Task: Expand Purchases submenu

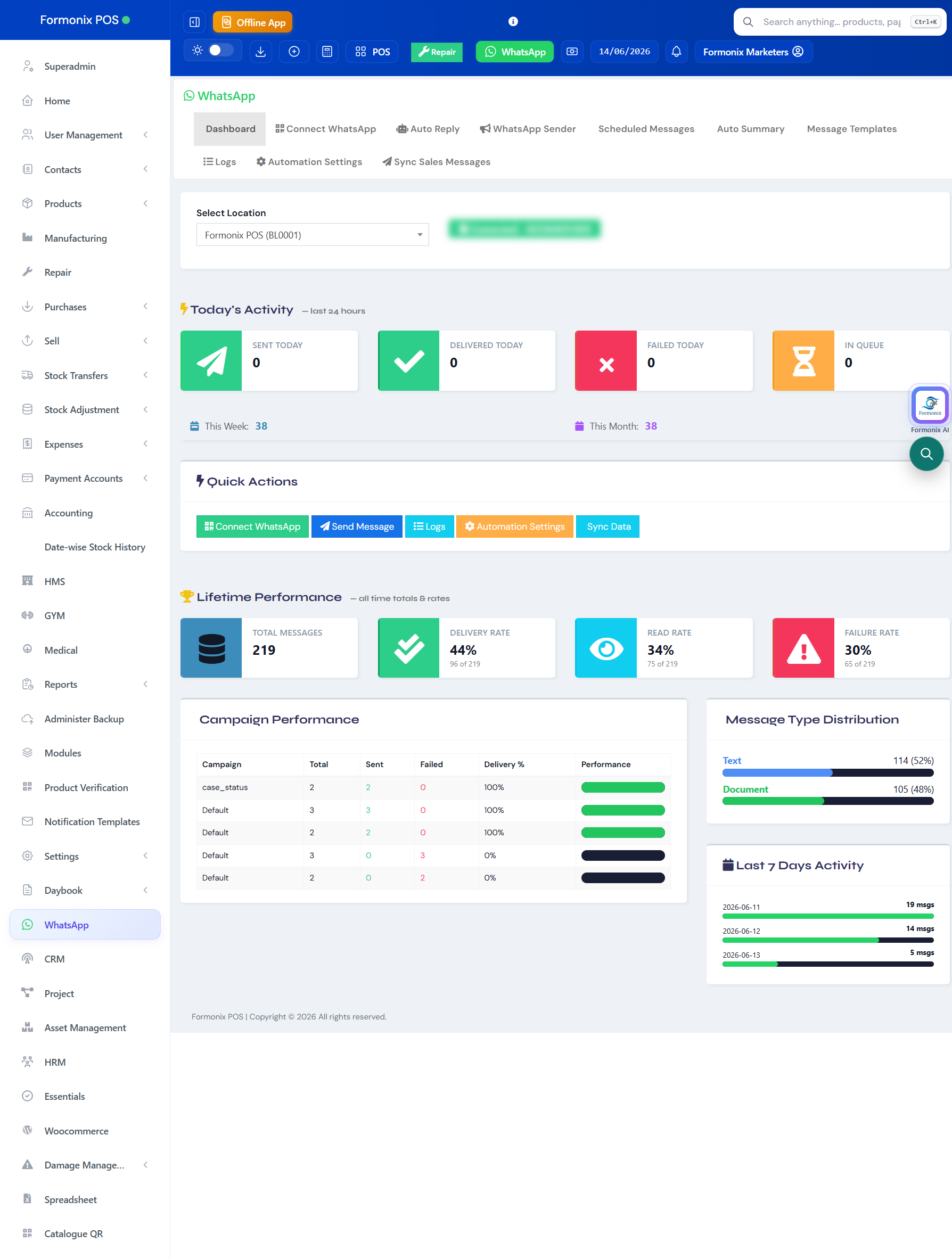Action: tap(85, 307)
